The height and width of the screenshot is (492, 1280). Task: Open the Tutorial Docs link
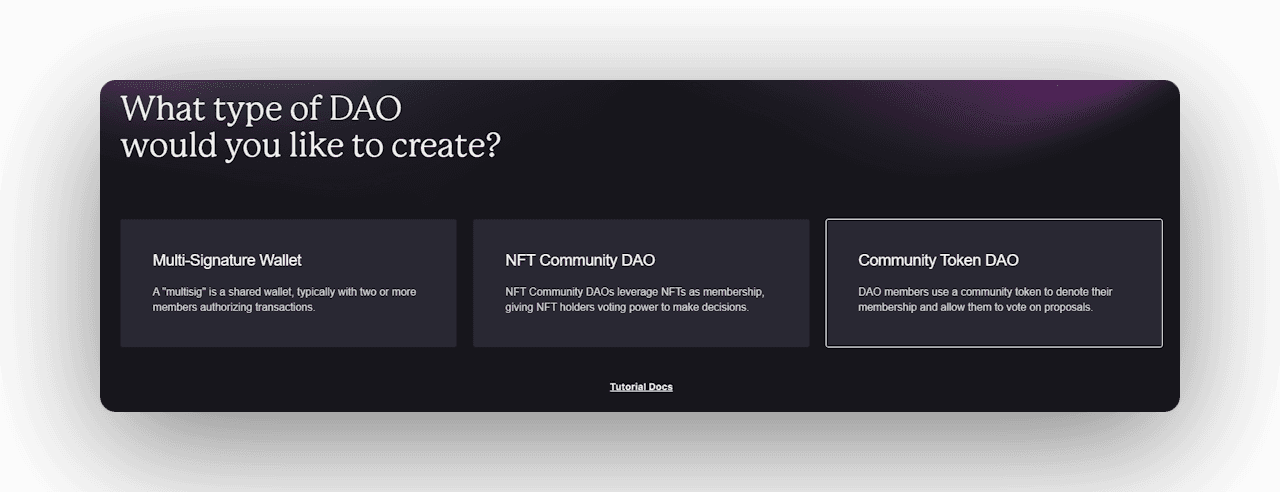641,387
